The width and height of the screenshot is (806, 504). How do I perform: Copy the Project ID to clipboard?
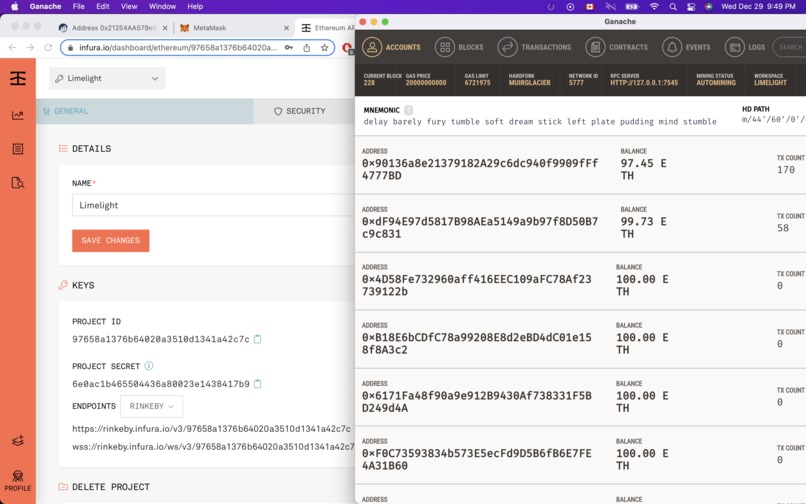pyautogui.click(x=258, y=339)
